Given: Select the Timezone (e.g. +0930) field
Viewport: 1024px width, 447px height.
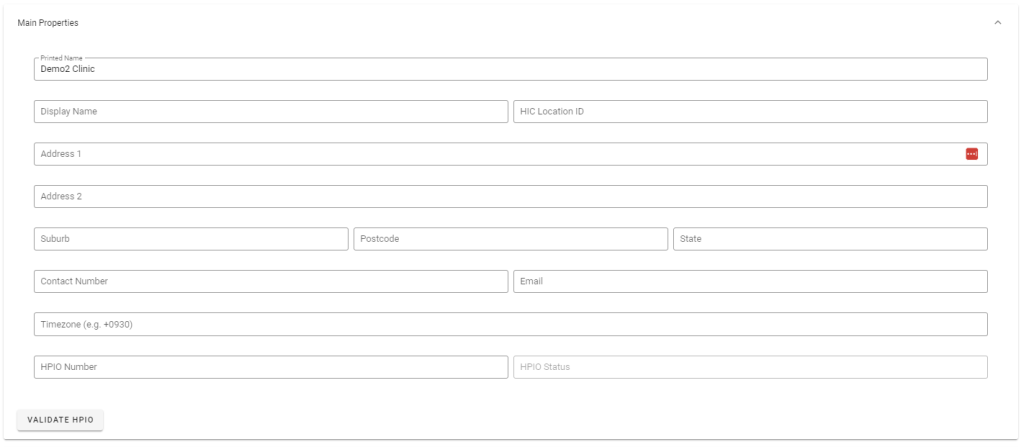Looking at the screenshot, I should click(x=510, y=324).
